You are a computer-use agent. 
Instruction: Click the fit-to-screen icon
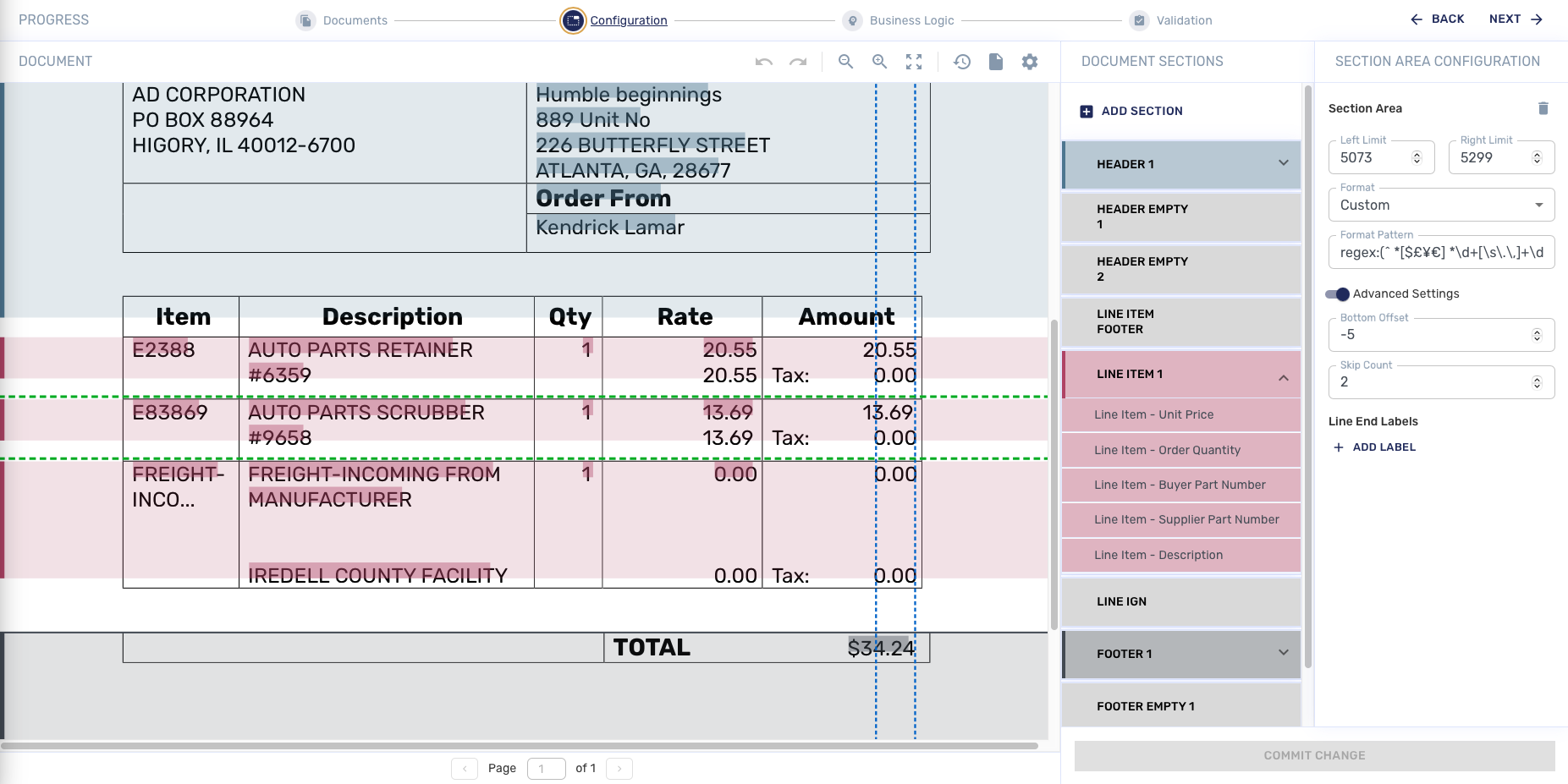tap(914, 62)
